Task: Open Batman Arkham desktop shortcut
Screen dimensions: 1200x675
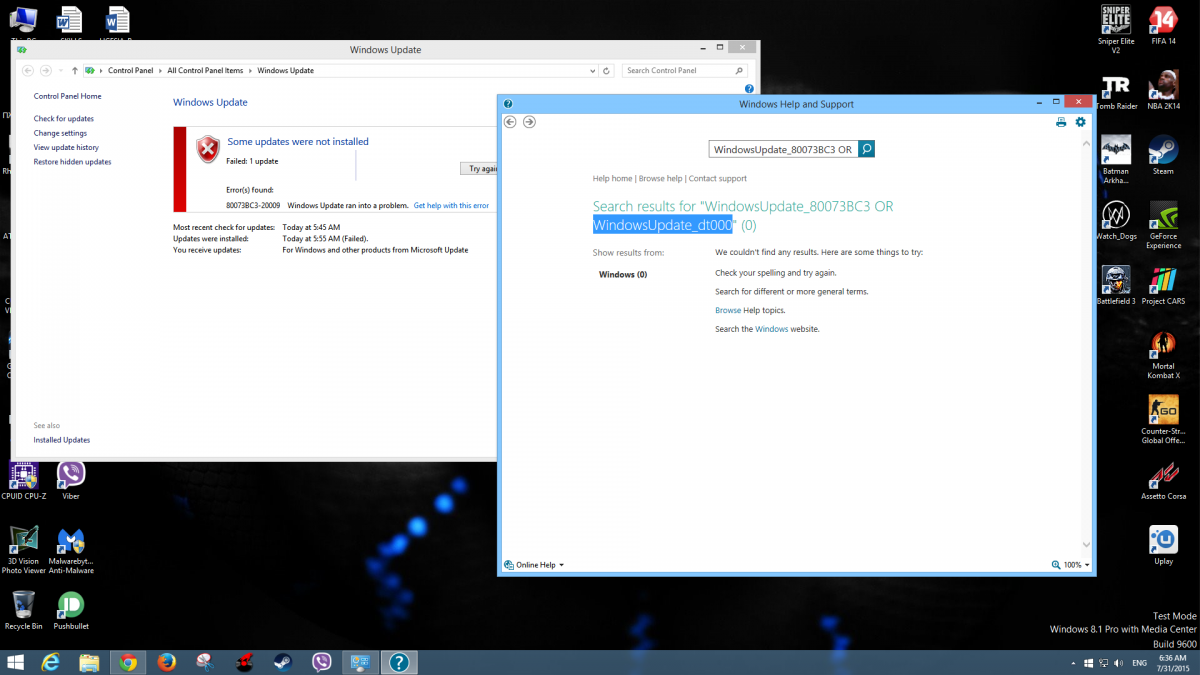Action: point(1115,160)
